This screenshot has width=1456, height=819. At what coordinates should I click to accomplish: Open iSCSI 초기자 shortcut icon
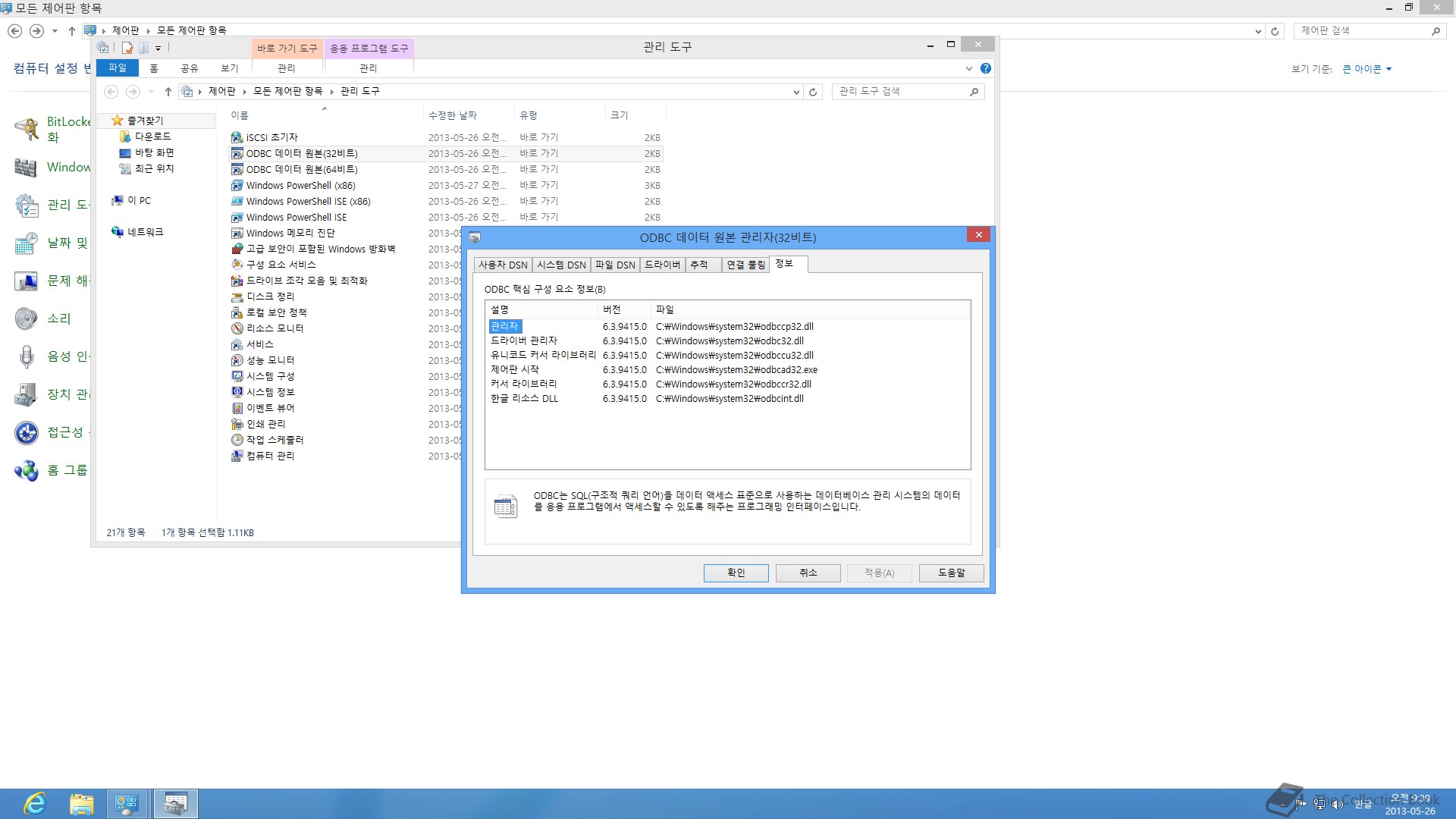coord(237,138)
